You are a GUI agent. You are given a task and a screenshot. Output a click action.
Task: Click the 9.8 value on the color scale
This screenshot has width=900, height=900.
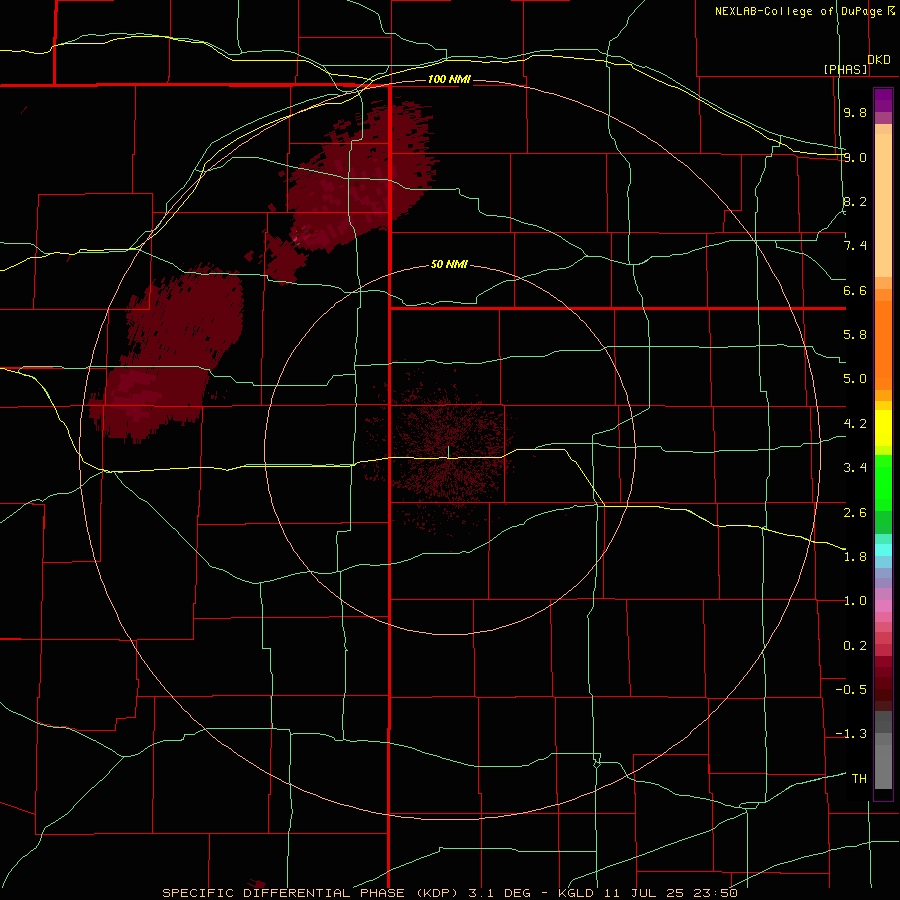855,112
